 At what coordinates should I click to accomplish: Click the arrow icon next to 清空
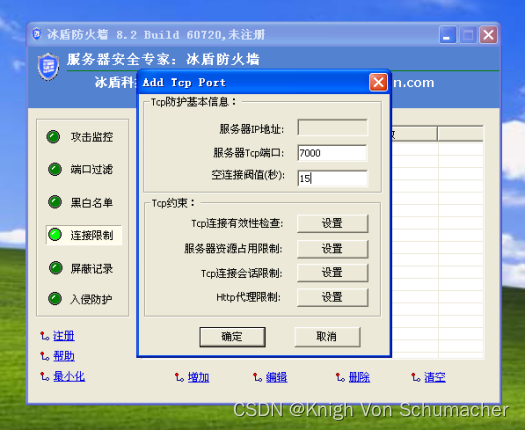416,377
